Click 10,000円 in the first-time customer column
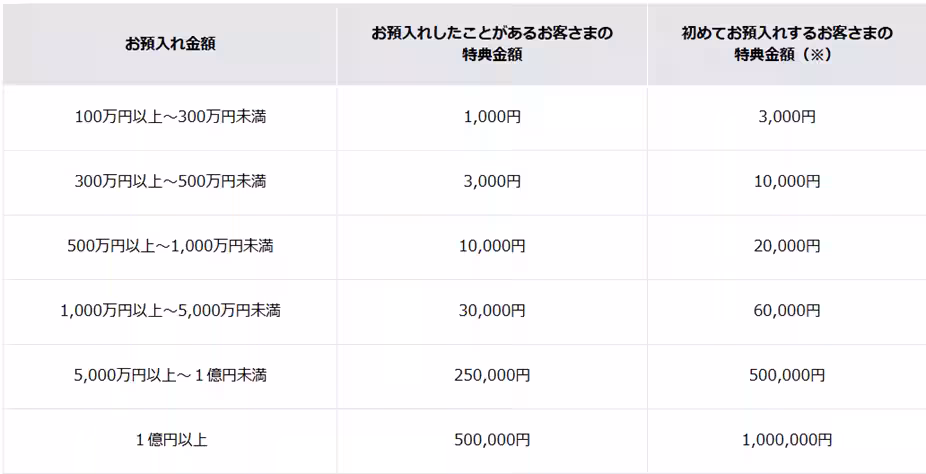 click(x=787, y=182)
